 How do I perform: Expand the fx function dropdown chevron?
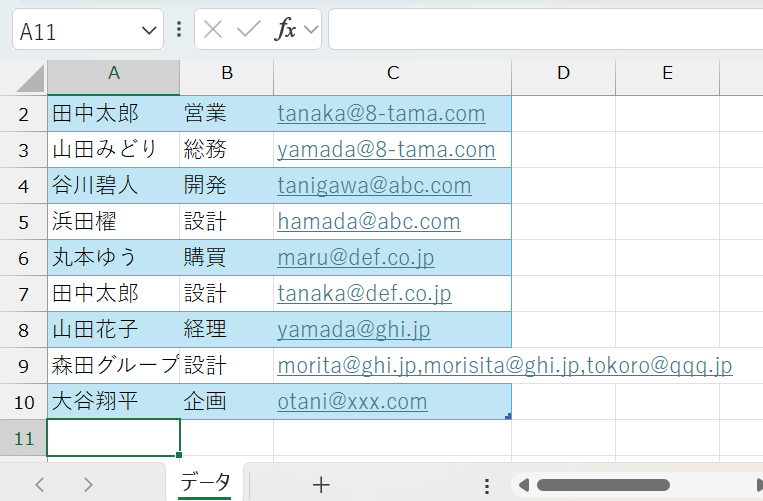pyautogui.click(x=310, y=30)
